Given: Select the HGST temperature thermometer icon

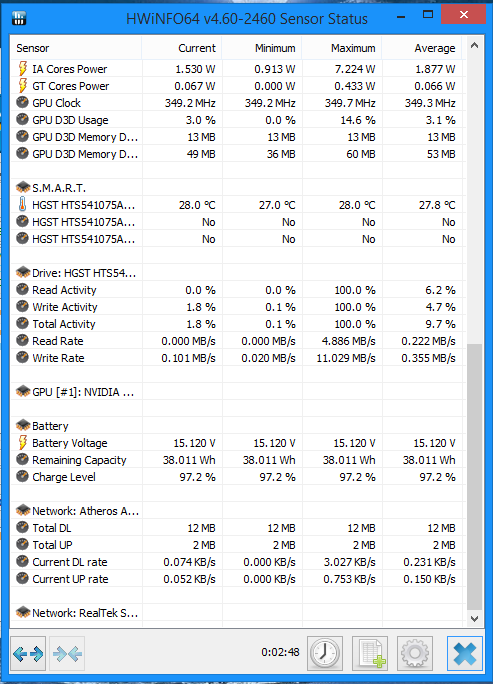Looking at the screenshot, I should 22,205.
